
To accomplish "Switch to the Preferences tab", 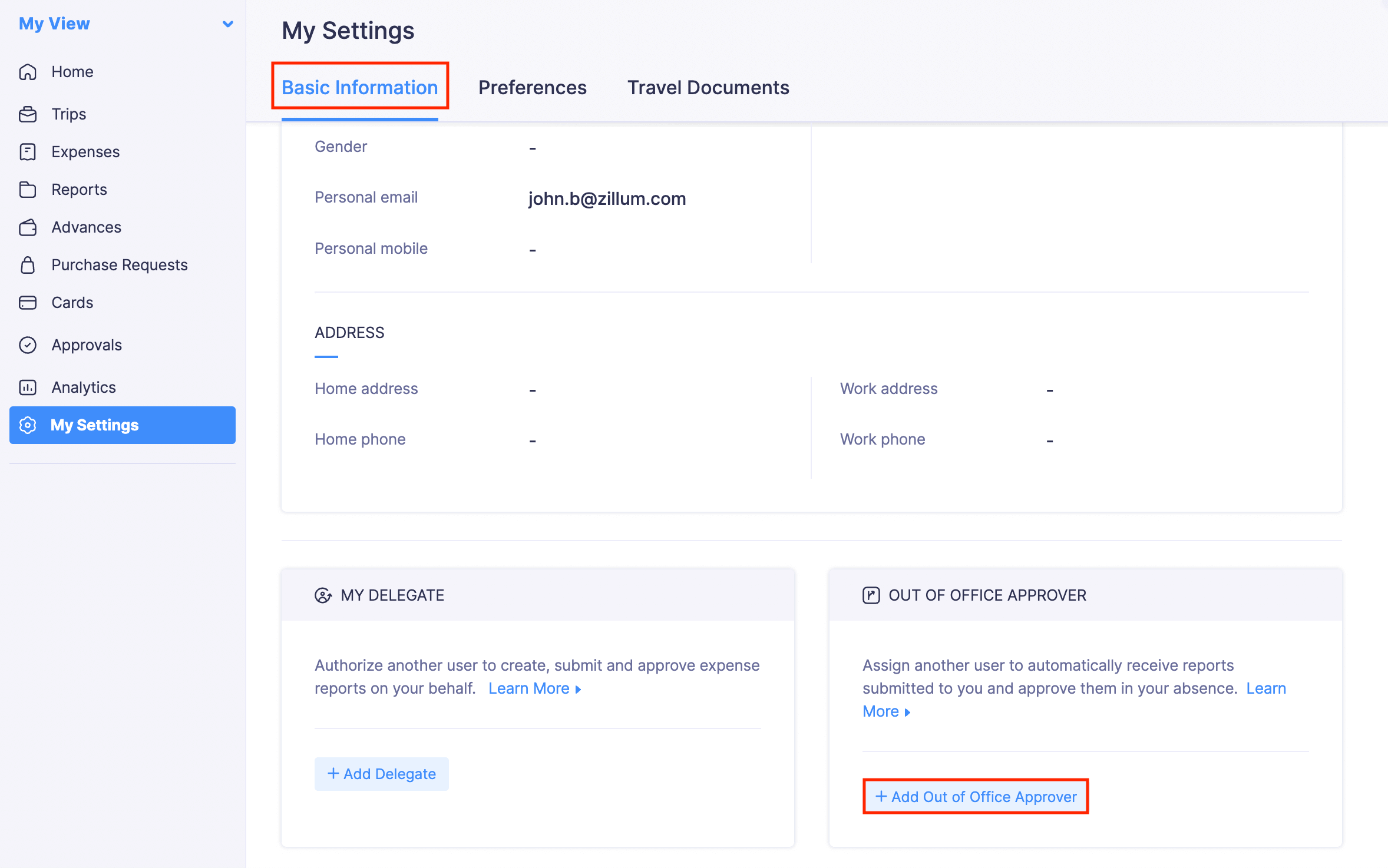I will [532, 87].
